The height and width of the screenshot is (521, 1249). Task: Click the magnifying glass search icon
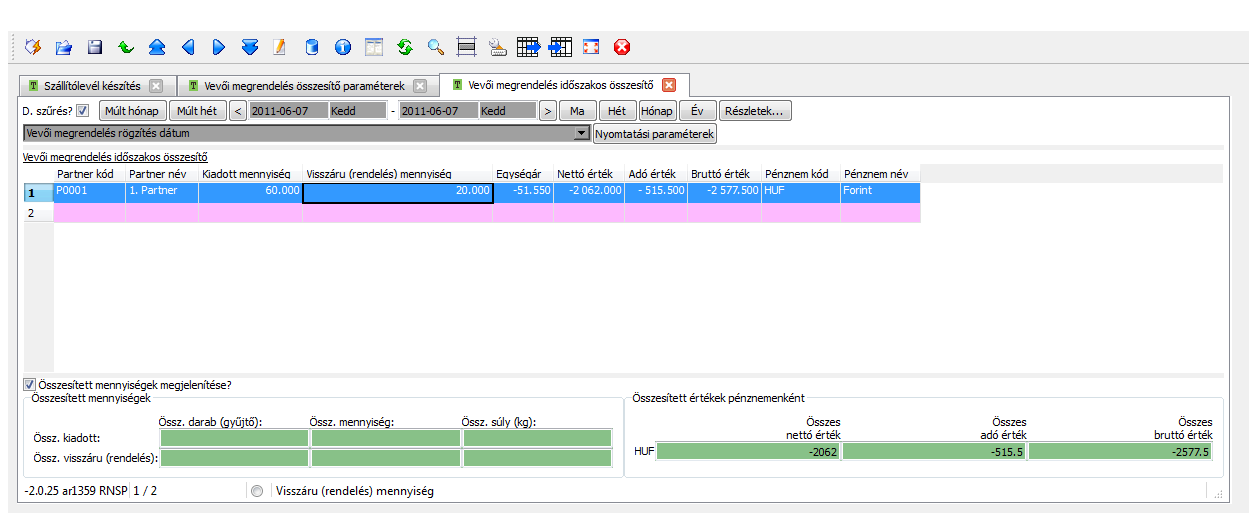point(435,46)
